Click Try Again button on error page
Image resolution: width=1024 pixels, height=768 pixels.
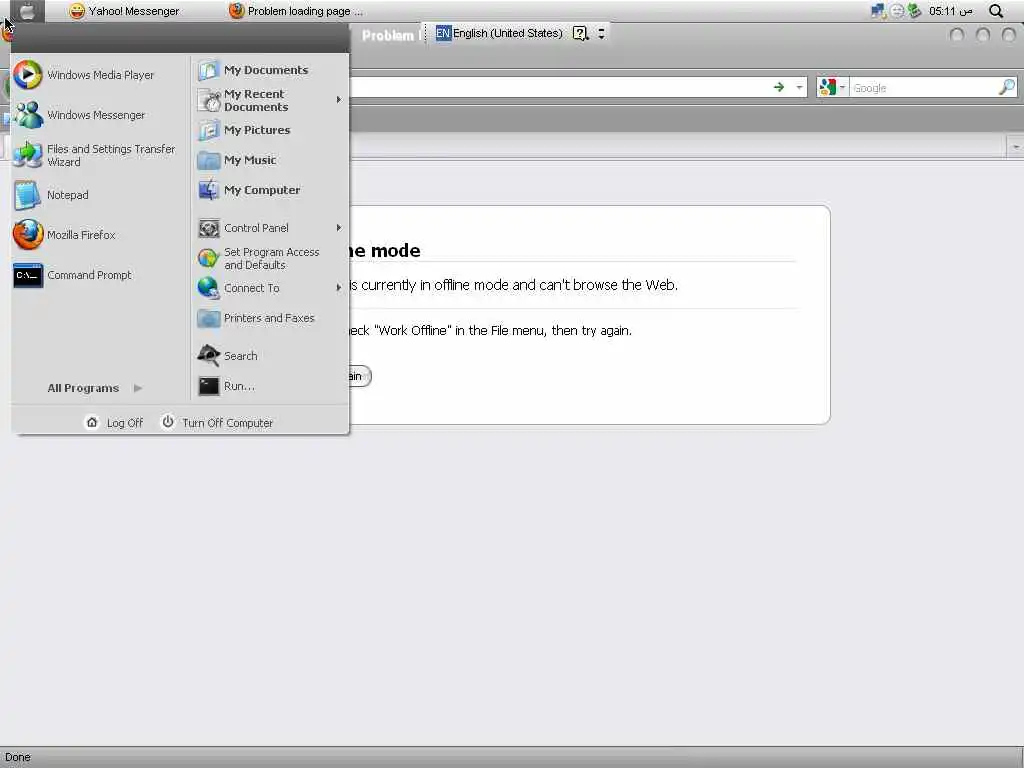360,376
